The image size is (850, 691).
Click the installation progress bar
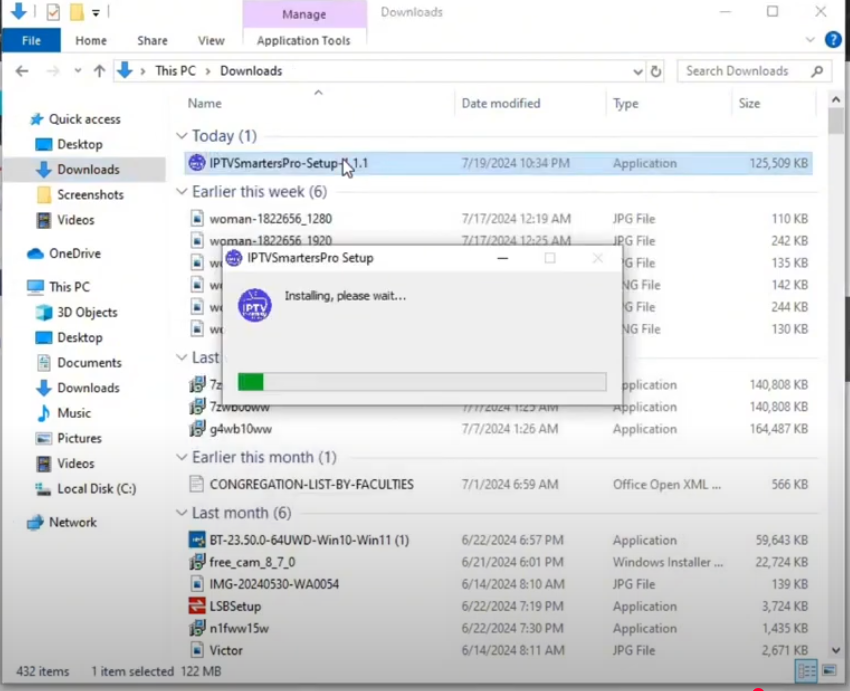(x=421, y=381)
